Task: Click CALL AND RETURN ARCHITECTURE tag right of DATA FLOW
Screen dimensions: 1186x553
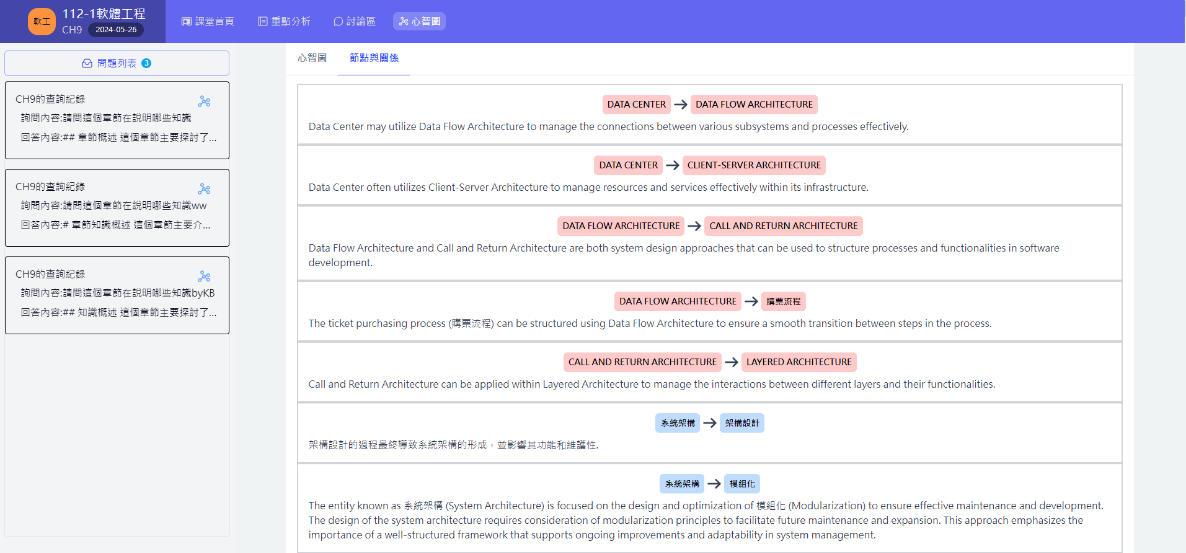Action: (784, 225)
